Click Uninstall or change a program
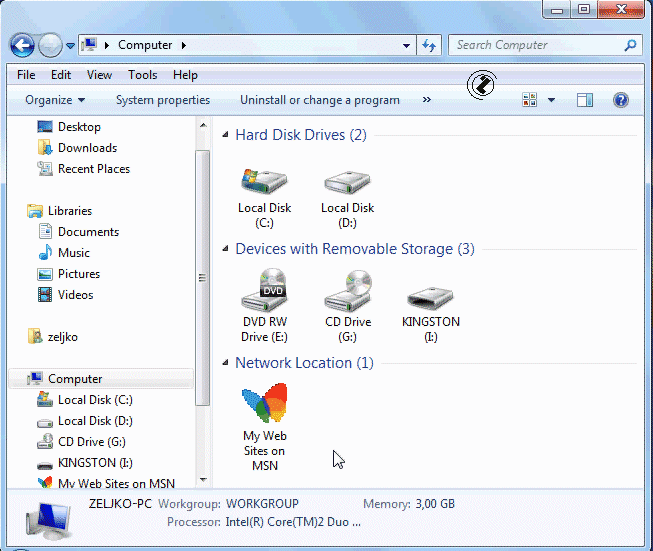The image size is (653, 551). [319, 100]
